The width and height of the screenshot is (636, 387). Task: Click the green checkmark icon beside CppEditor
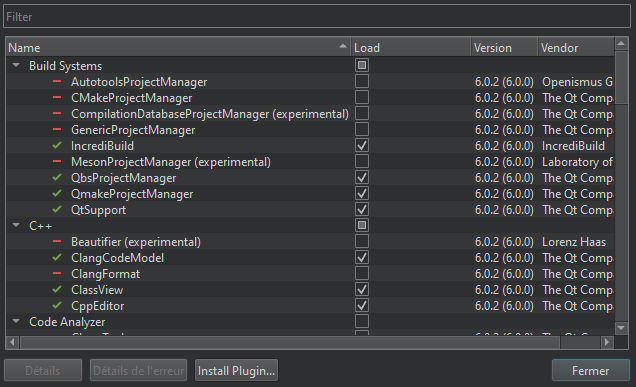tap(57, 305)
